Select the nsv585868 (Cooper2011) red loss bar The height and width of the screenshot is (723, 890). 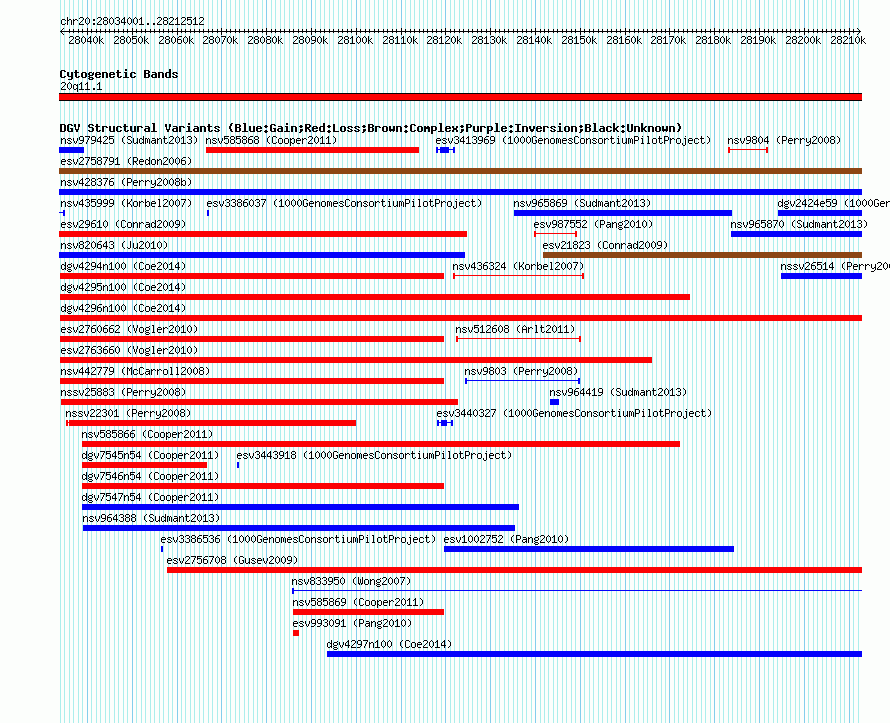[x=312, y=150]
